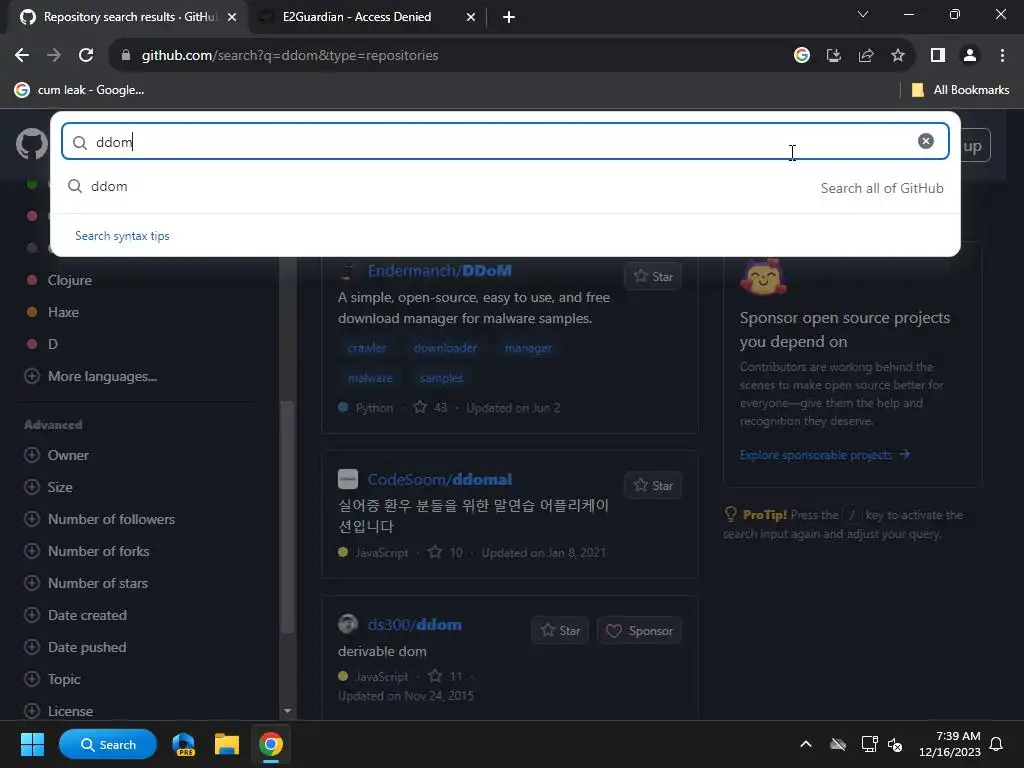Open Chrome from the taskbar
This screenshot has width=1024, height=768.
click(270, 744)
